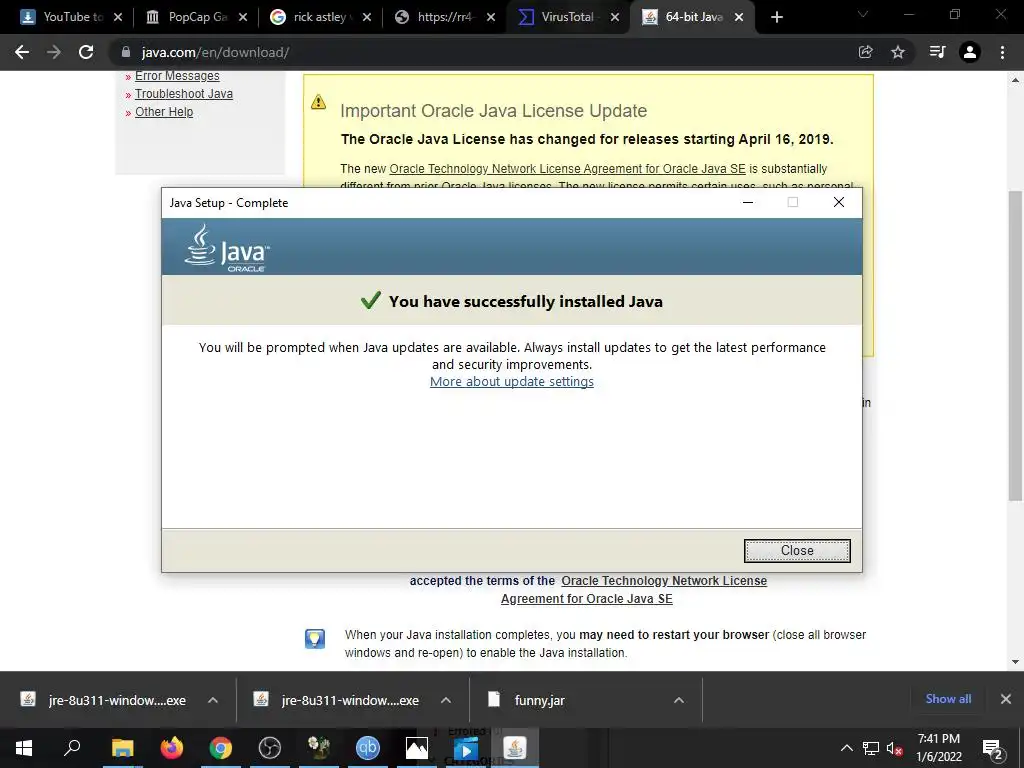The height and width of the screenshot is (768, 1024).
Task: Show hidden system tray icons
Action: (846, 748)
